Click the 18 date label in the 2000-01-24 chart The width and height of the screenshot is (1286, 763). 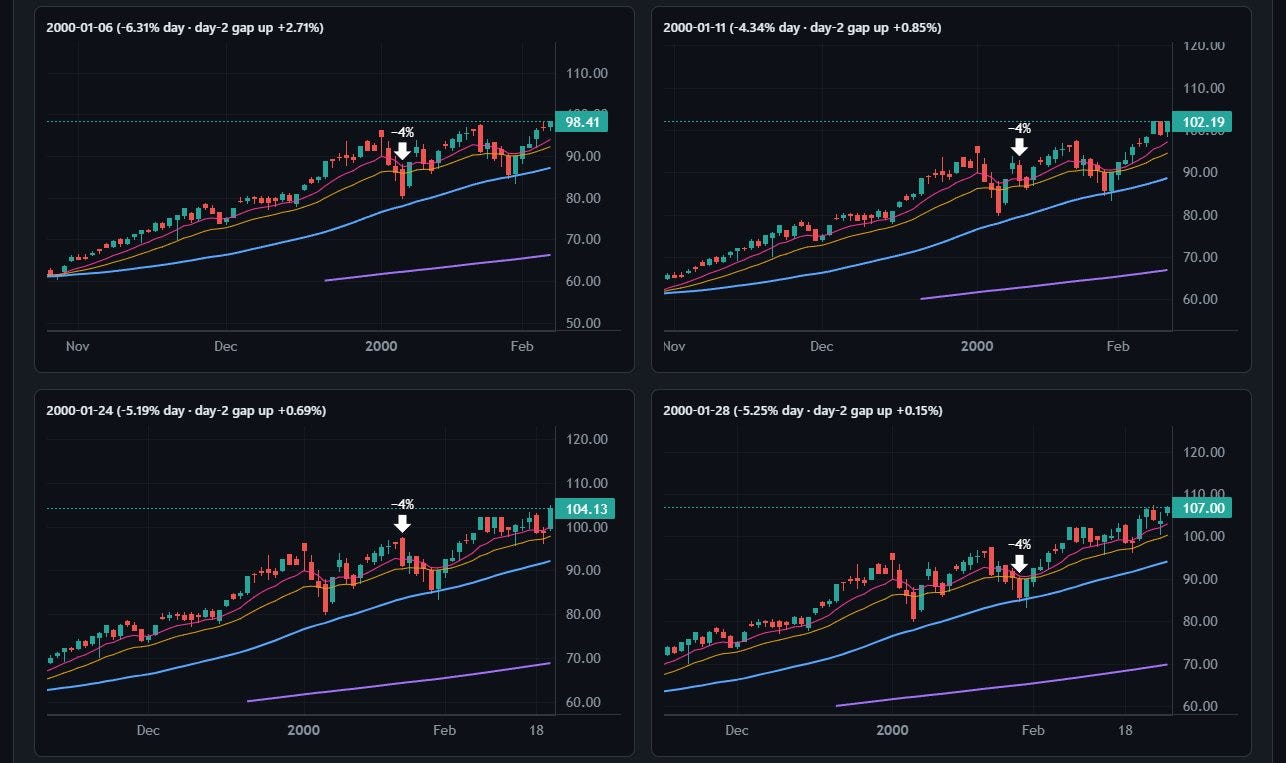tap(536, 730)
